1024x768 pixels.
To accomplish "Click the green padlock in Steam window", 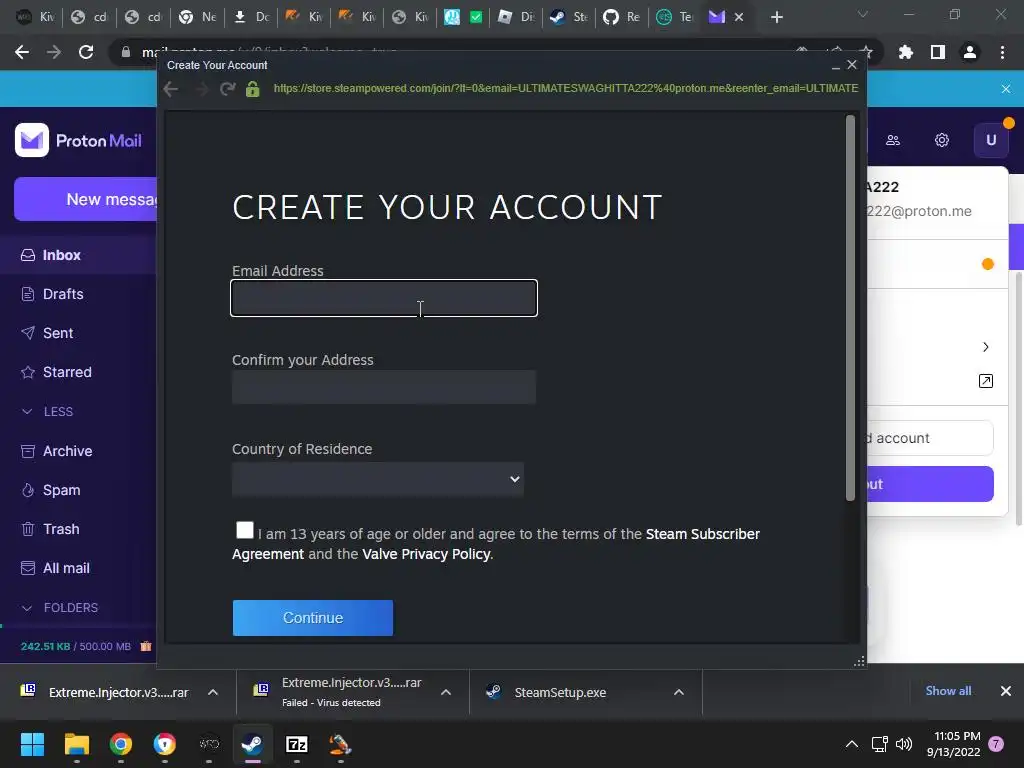I will (x=253, y=89).
